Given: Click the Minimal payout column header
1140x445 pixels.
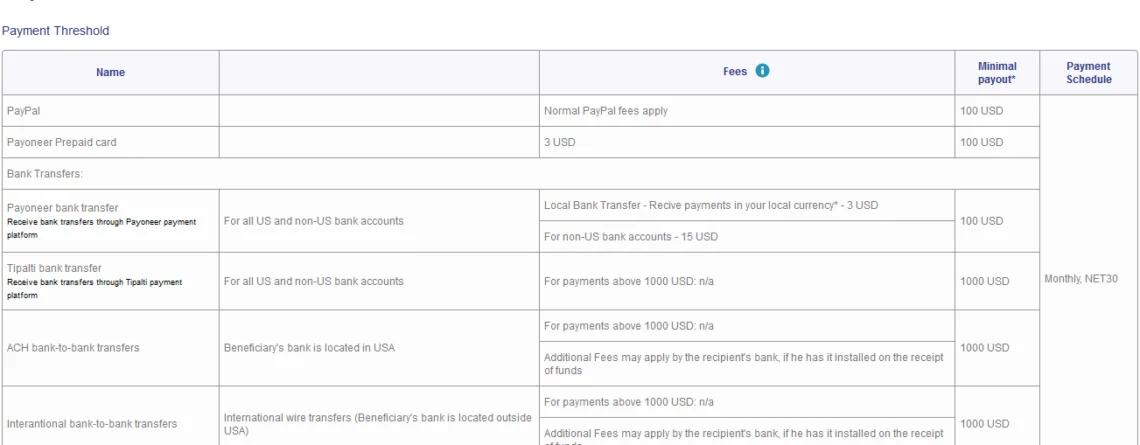Looking at the screenshot, I should point(997,73).
